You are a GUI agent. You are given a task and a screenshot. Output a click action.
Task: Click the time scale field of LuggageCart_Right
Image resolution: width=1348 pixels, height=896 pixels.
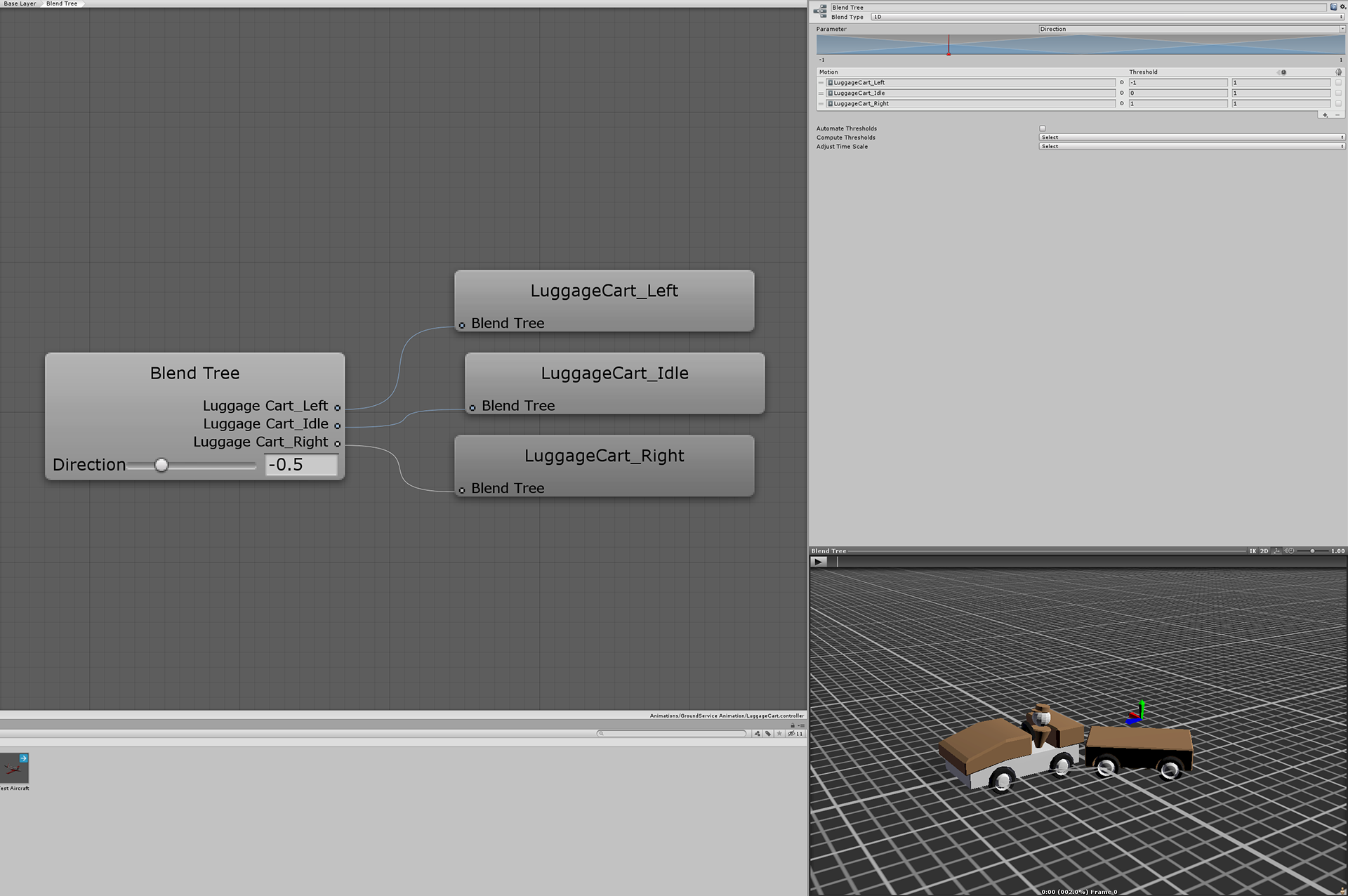pyautogui.click(x=1281, y=104)
